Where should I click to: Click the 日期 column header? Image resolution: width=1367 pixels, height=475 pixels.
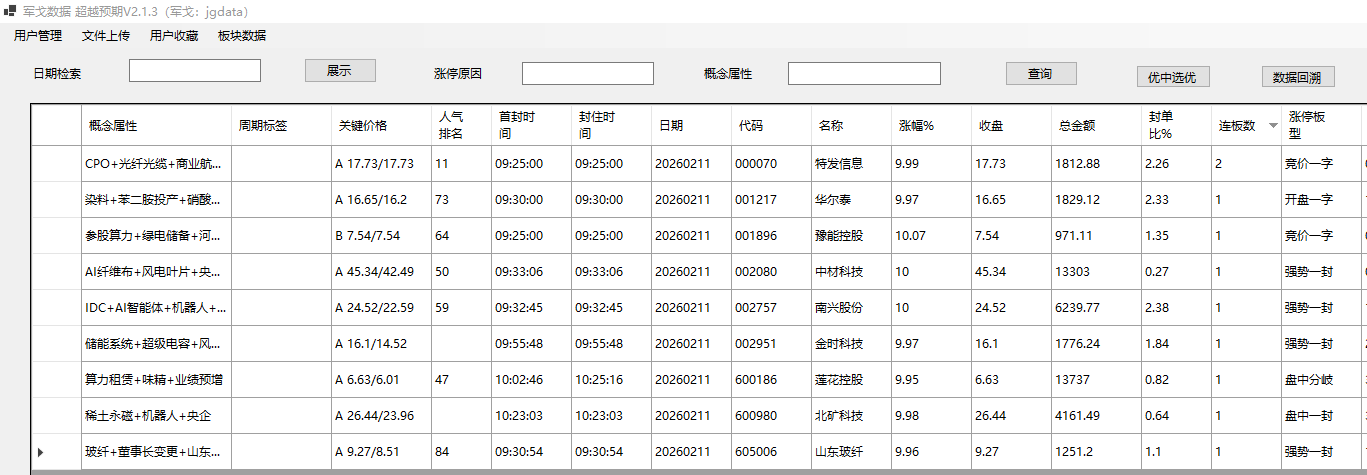(691, 126)
